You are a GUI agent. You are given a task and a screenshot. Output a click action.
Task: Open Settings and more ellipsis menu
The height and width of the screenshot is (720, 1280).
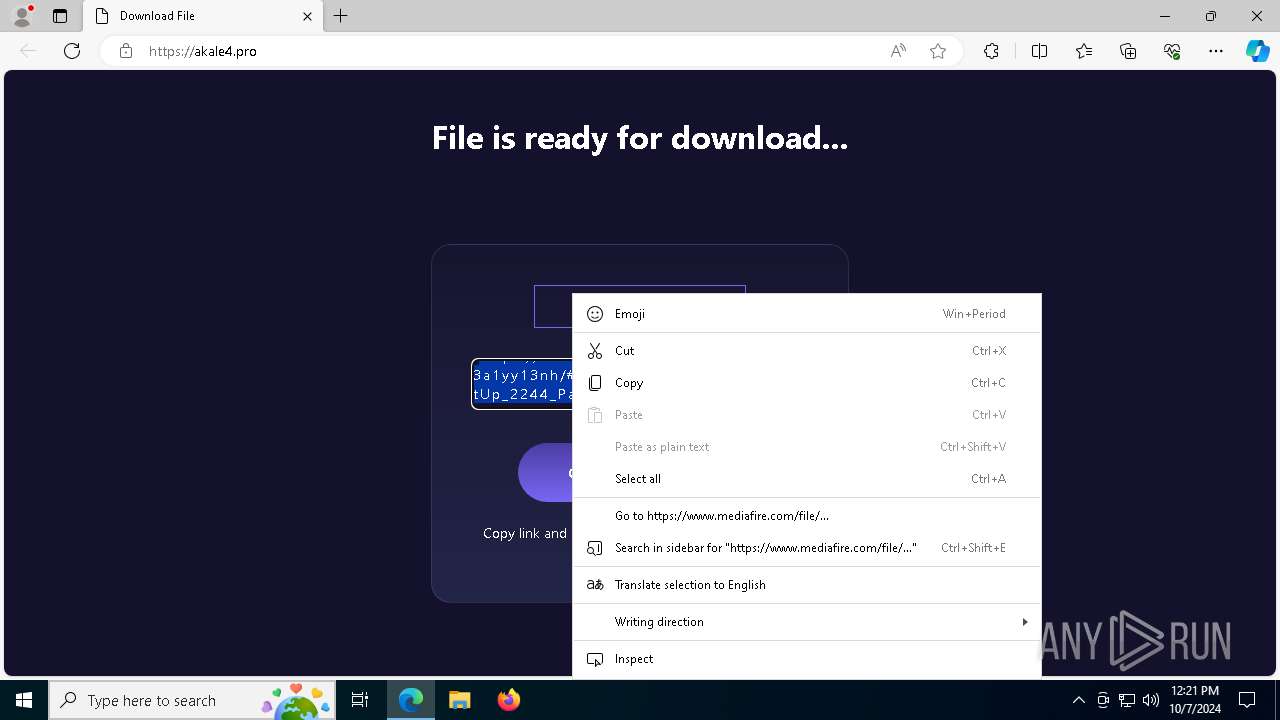[1216, 51]
